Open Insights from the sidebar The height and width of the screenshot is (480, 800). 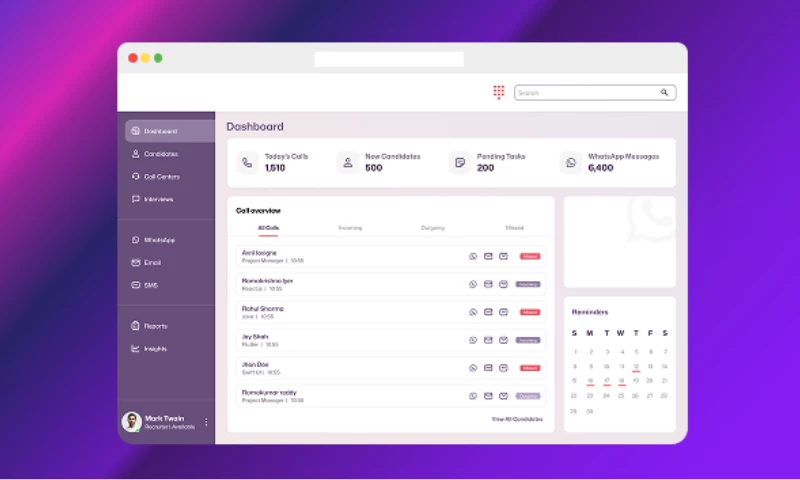pos(155,349)
